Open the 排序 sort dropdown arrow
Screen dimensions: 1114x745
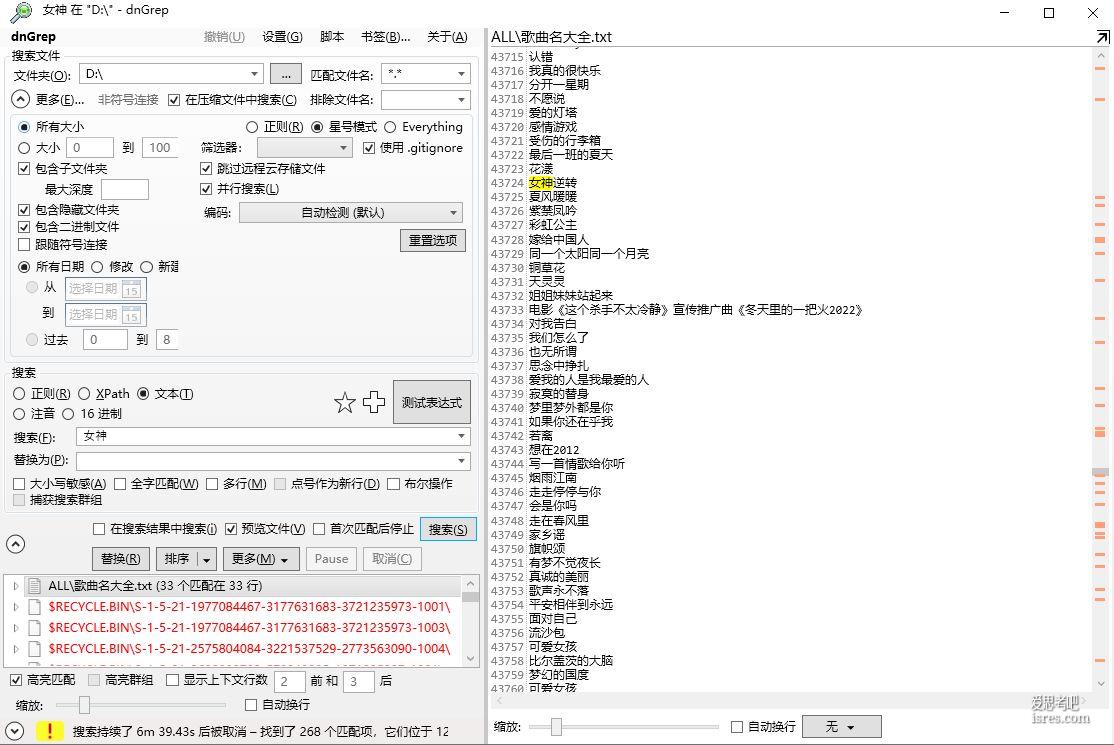tap(207, 560)
